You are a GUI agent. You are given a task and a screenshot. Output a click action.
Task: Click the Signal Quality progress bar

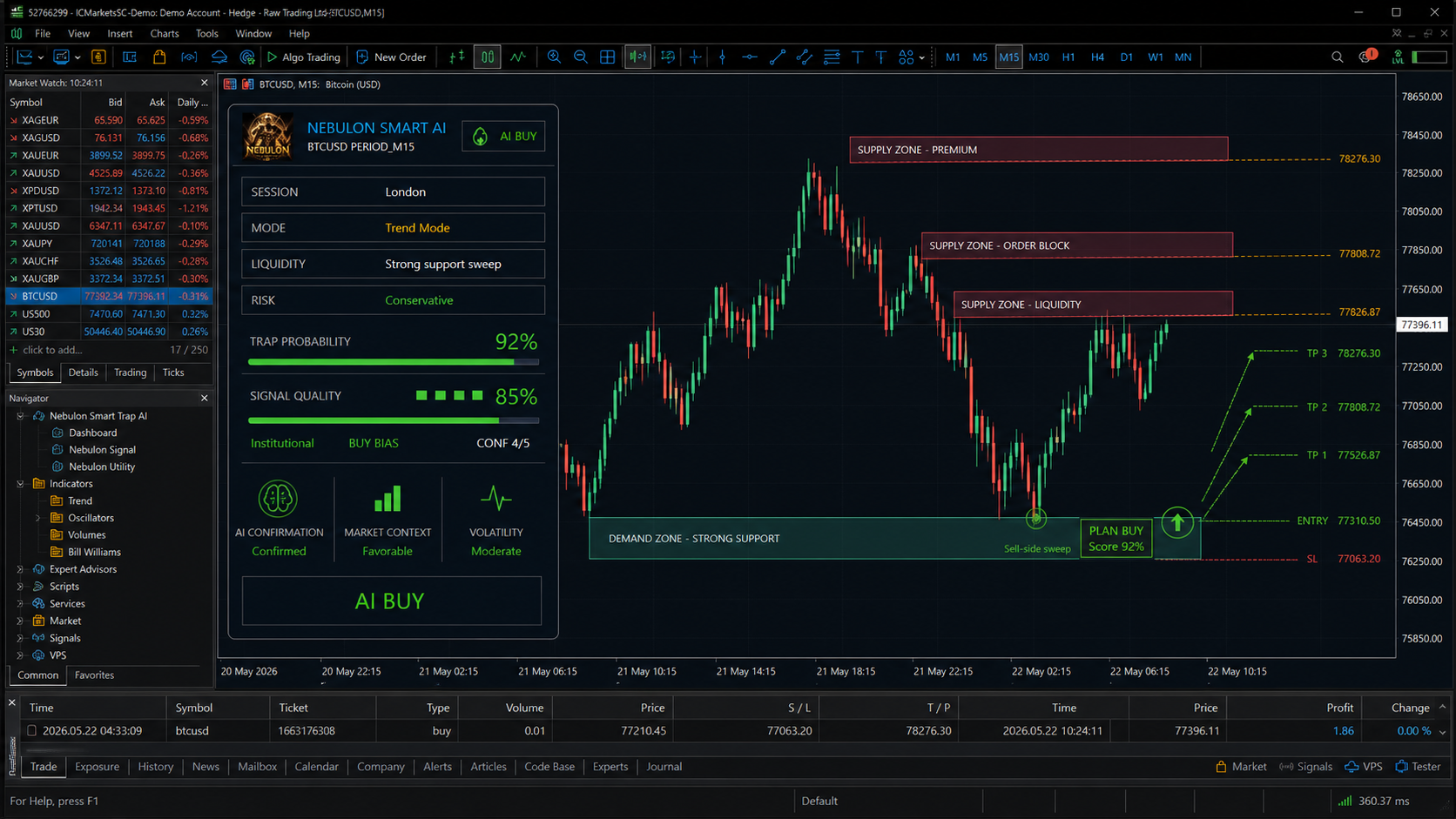394,420
